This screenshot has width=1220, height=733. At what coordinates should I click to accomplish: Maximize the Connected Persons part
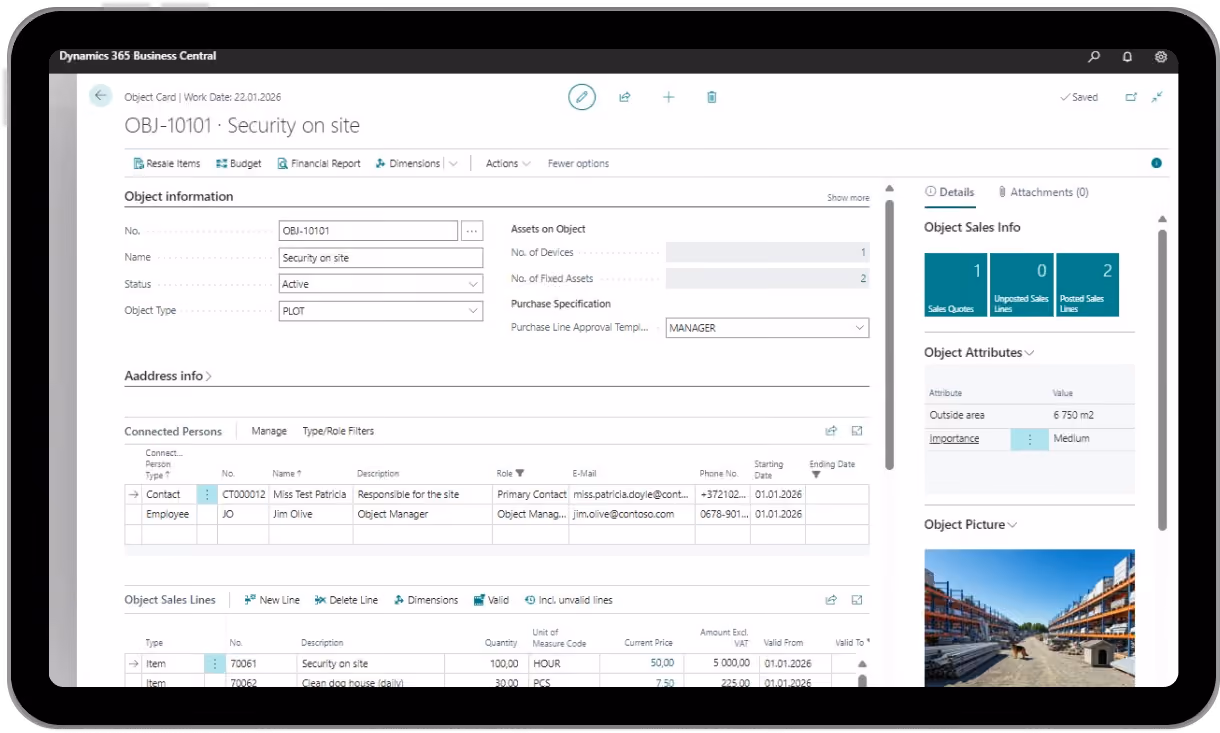pyautogui.click(x=857, y=431)
